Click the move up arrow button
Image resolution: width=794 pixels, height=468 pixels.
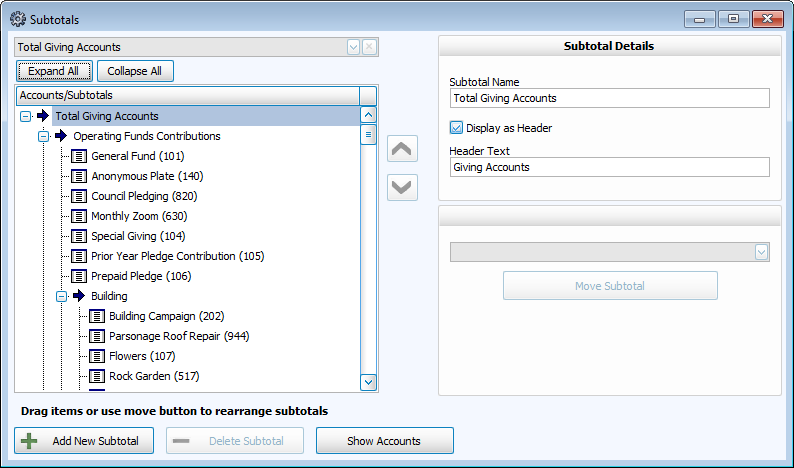pyautogui.click(x=402, y=149)
